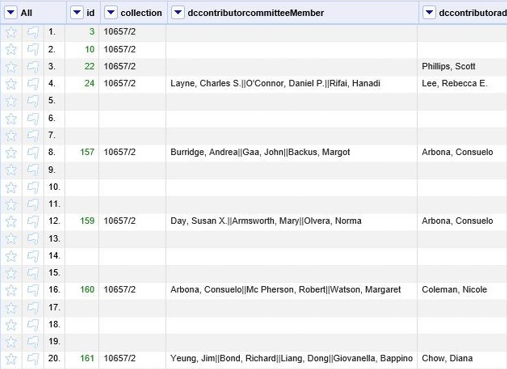The image size is (507, 369).
Task: Star row 18
Action: [x=11, y=325]
